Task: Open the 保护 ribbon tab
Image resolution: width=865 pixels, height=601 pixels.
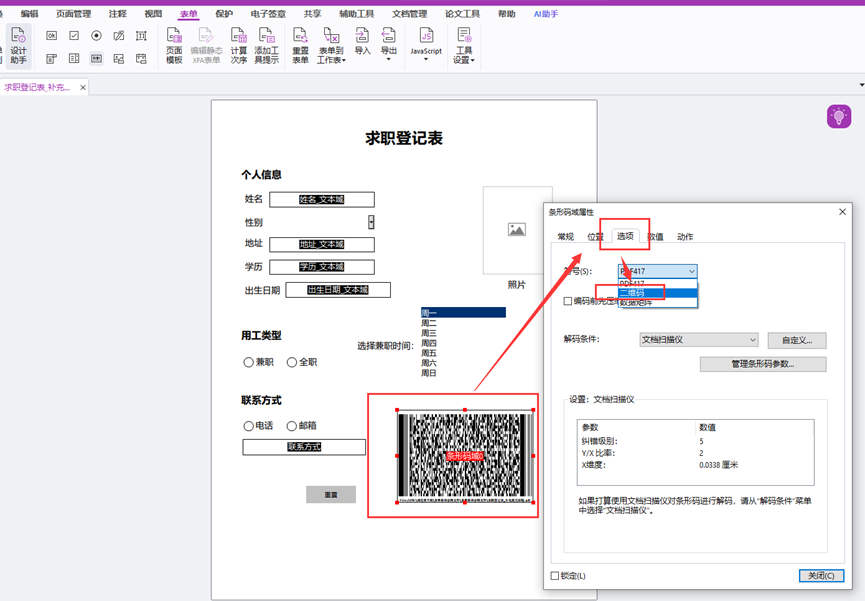Action: (x=224, y=14)
